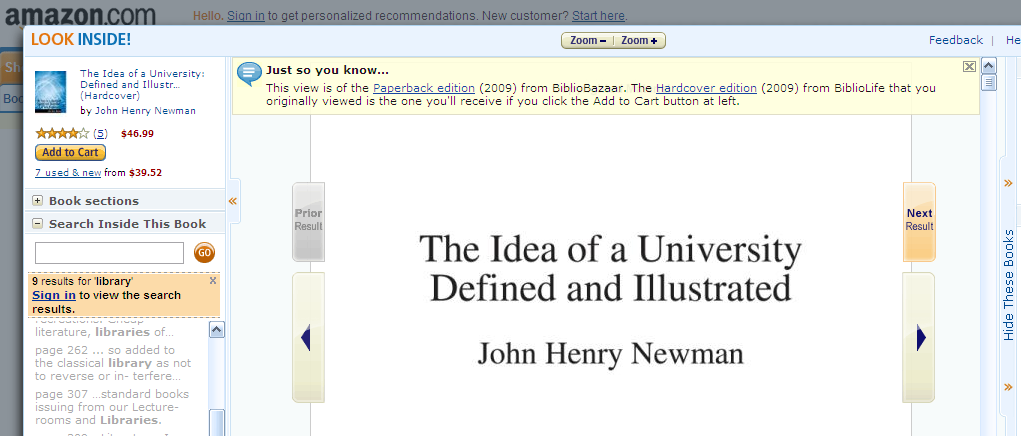Image resolution: width=1021 pixels, height=436 pixels.
Task: Expand the Book sections panel
Action: tap(38, 200)
